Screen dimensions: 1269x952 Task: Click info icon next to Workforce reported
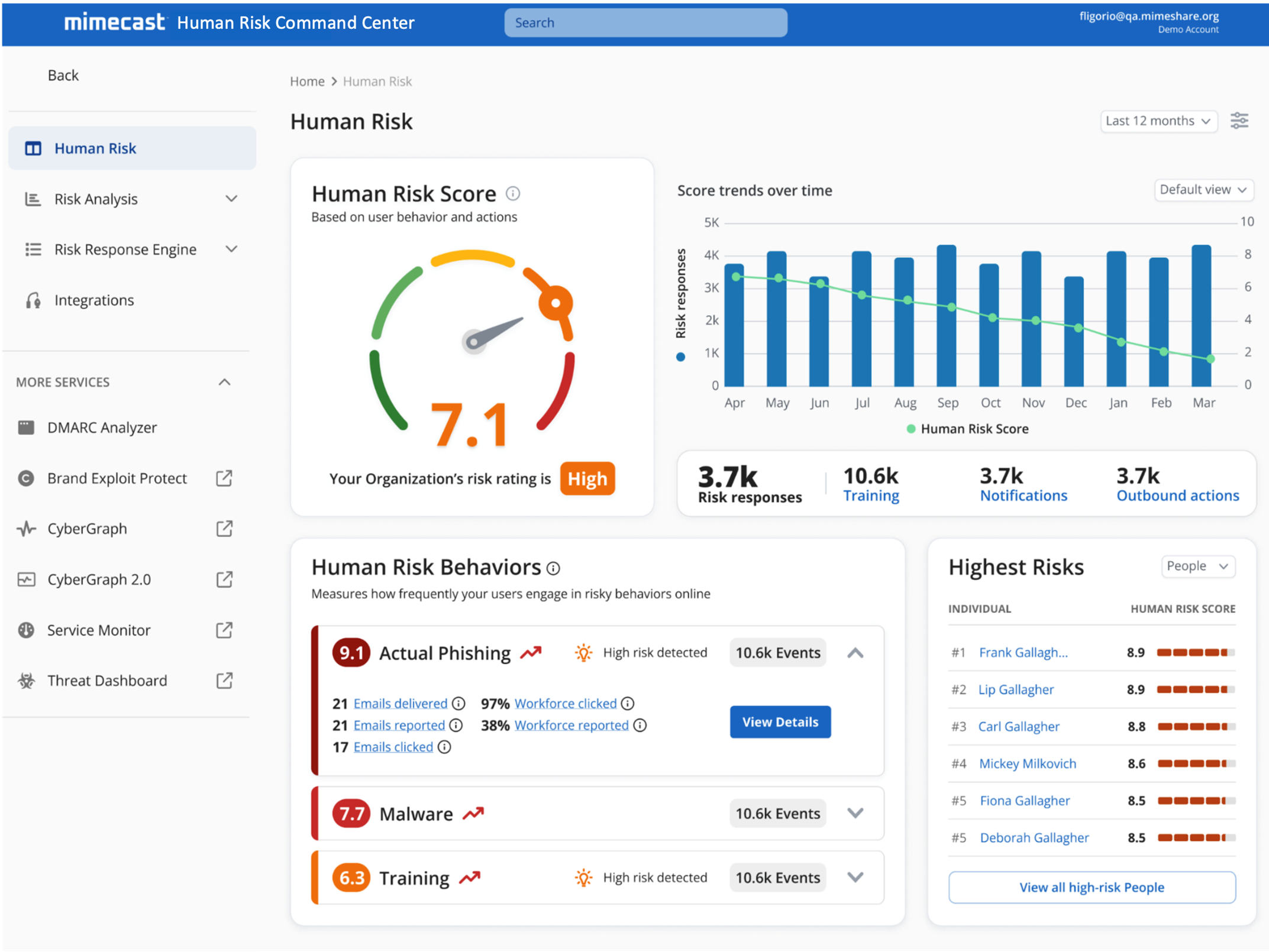pos(640,726)
